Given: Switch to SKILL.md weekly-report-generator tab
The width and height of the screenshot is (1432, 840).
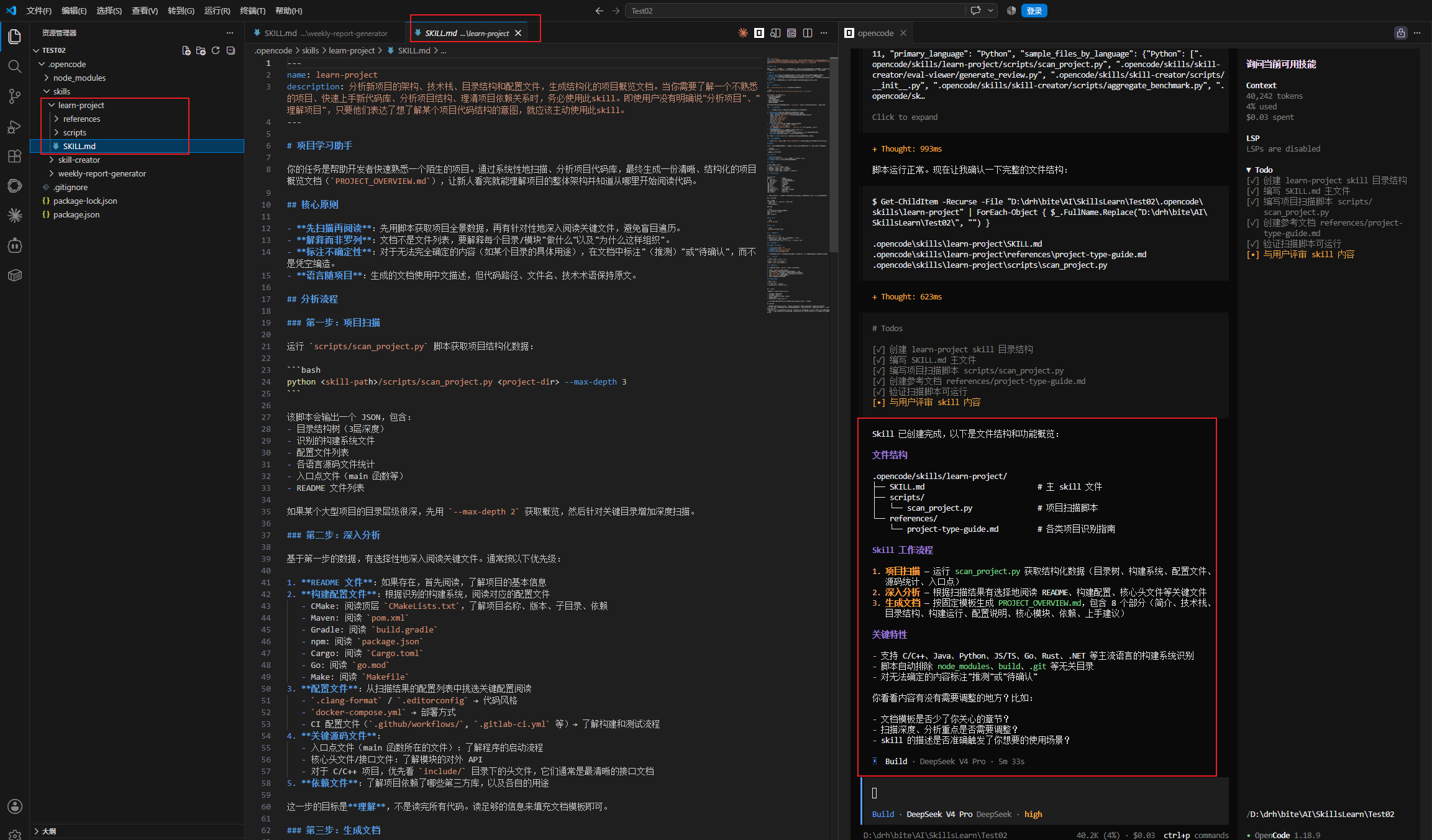Looking at the screenshot, I should click(x=325, y=33).
